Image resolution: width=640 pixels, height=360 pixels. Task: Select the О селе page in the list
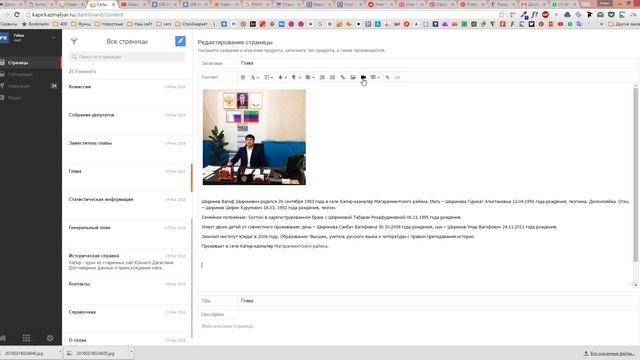[127, 340]
